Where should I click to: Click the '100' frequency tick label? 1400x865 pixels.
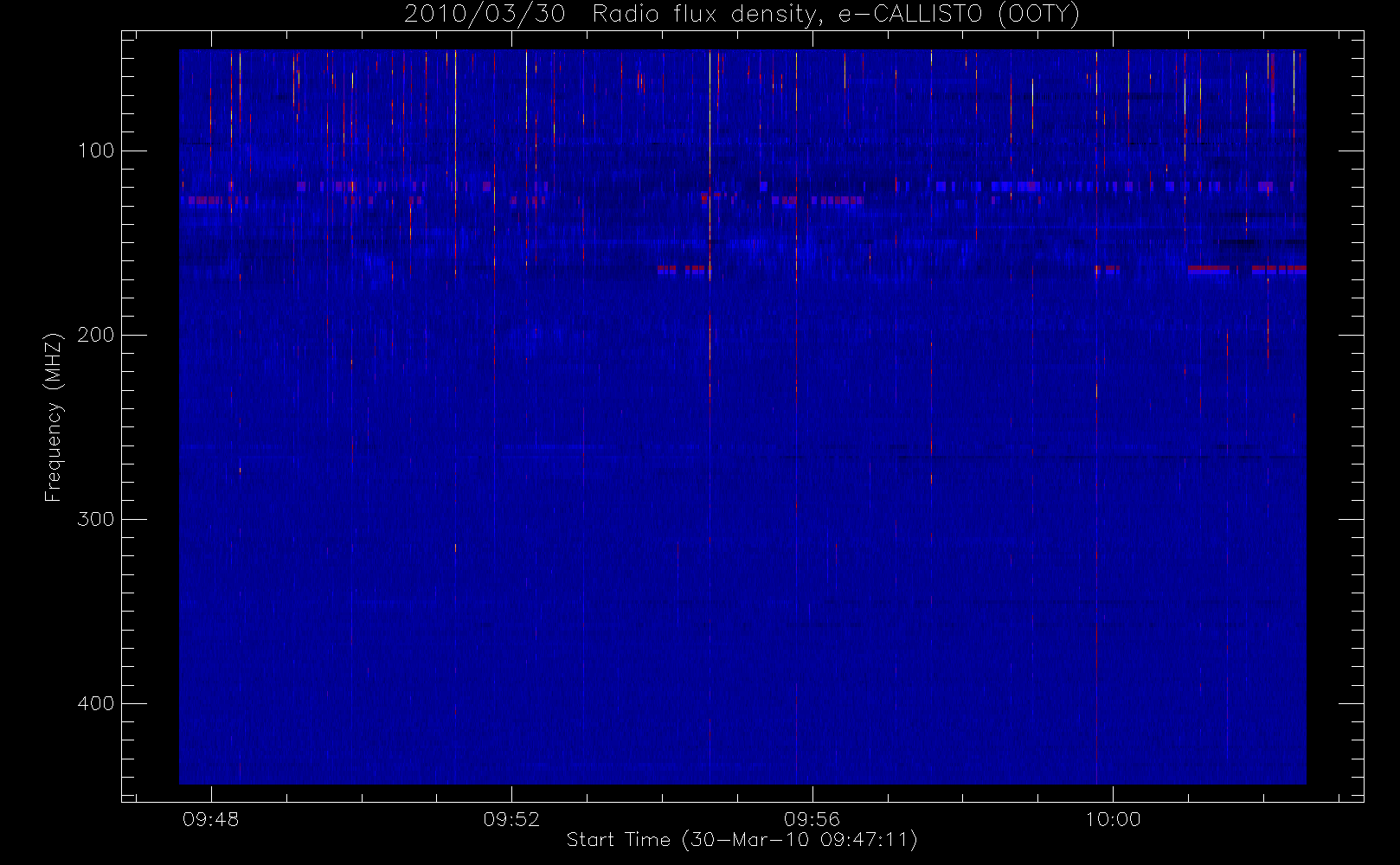pyautogui.click(x=96, y=151)
